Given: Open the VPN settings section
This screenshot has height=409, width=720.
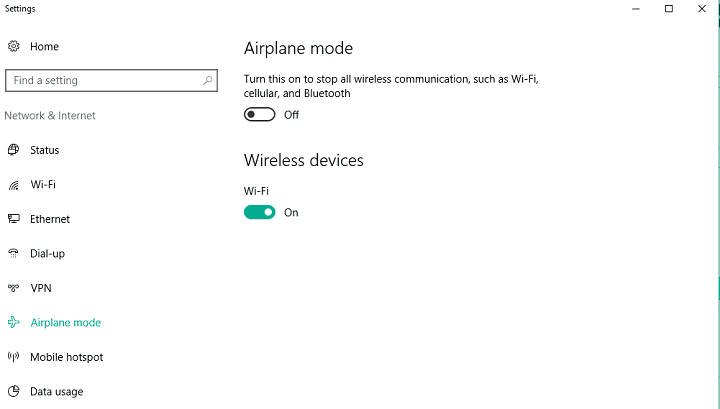Looking at the screenshot, I should [x=41, y=288].
